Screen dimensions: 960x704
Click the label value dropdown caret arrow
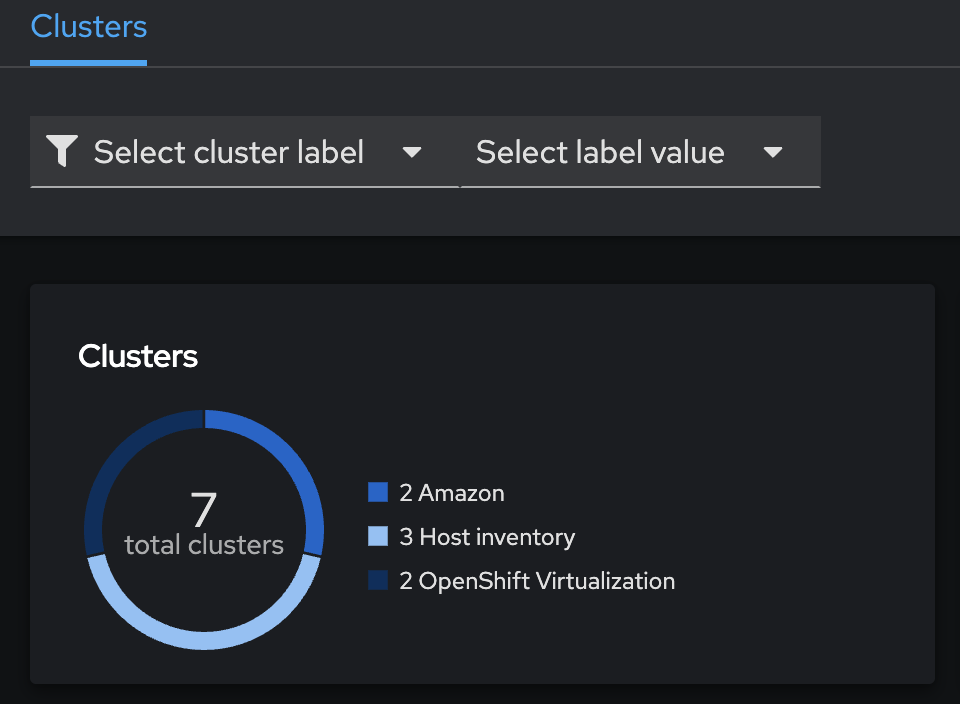click(772, 152)
